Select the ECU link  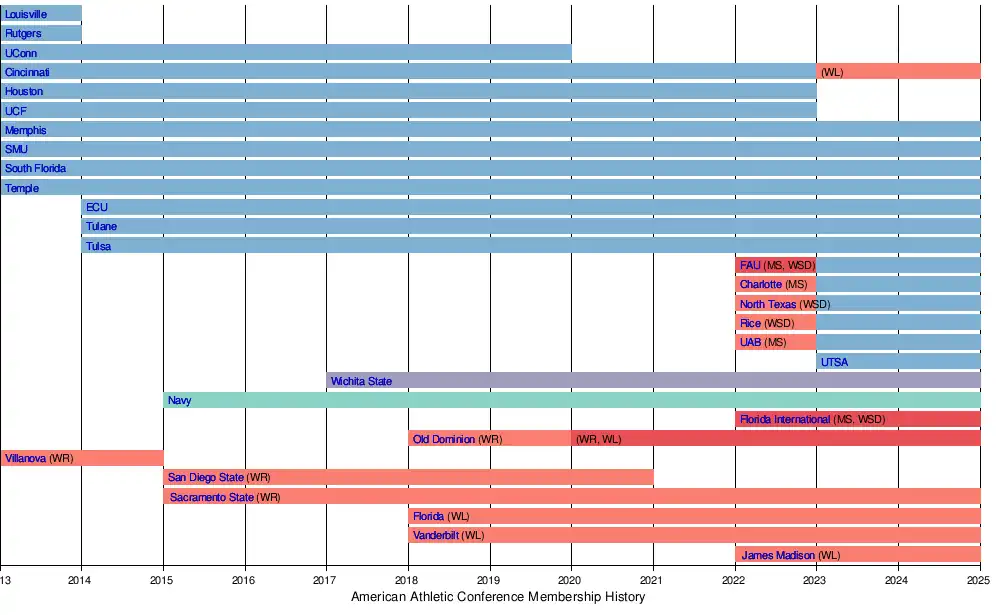97,207
